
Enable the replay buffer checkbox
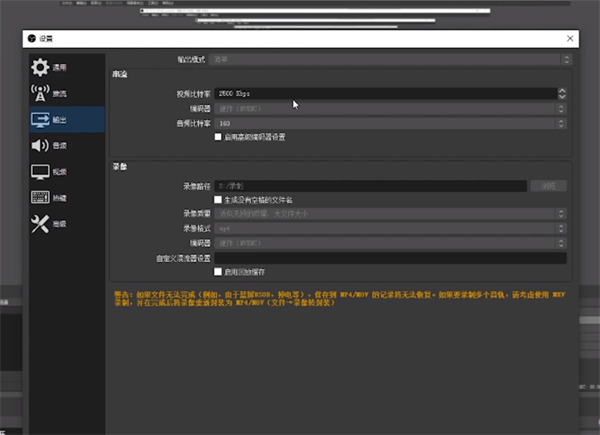(218, 271)
